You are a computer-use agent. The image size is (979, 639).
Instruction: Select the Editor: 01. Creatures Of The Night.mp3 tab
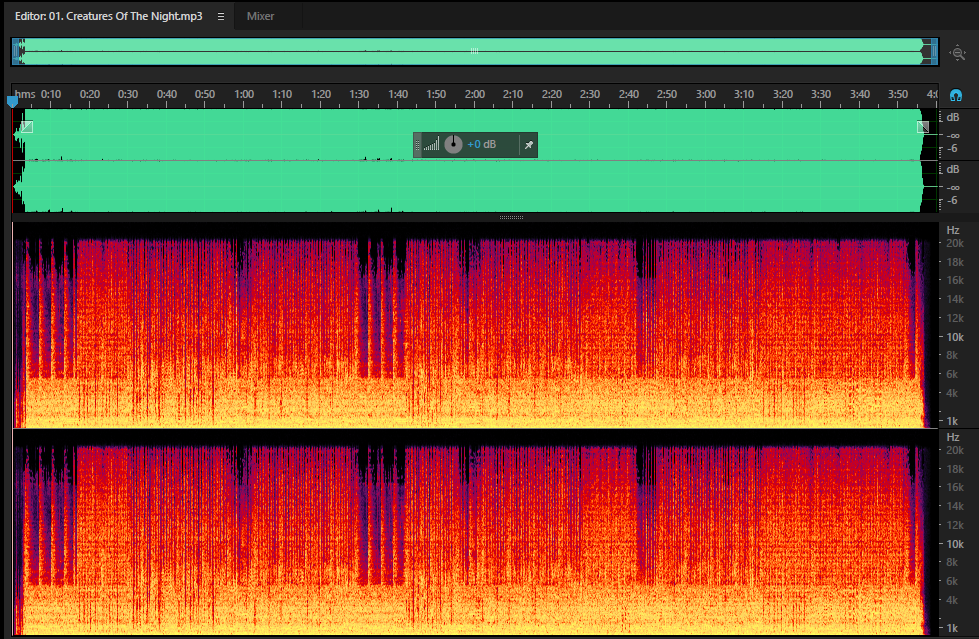(x=109, y=16)
